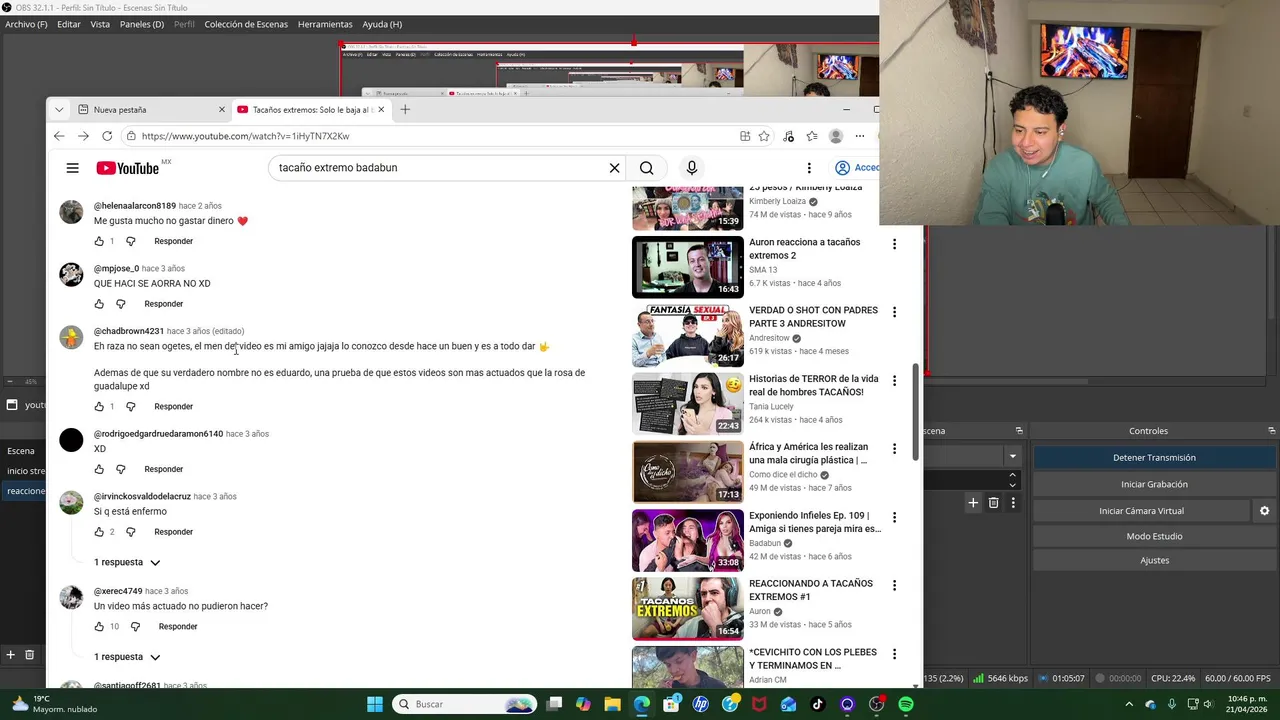
Task: Open options for VERDAD O SHOT video
Action: pyautogui.click(x=894, y=312)
